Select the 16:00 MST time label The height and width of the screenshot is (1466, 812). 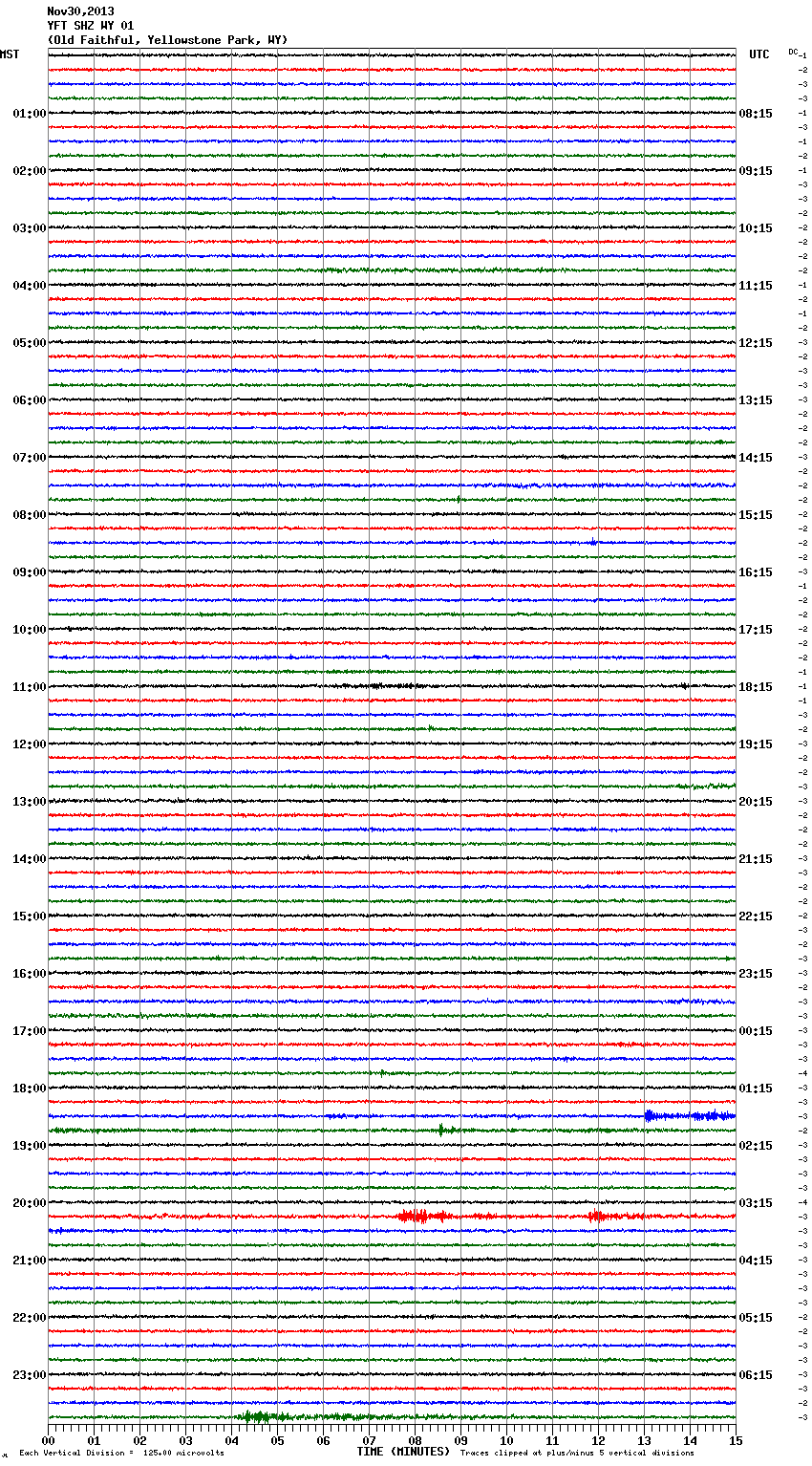[x=30, y=974]
